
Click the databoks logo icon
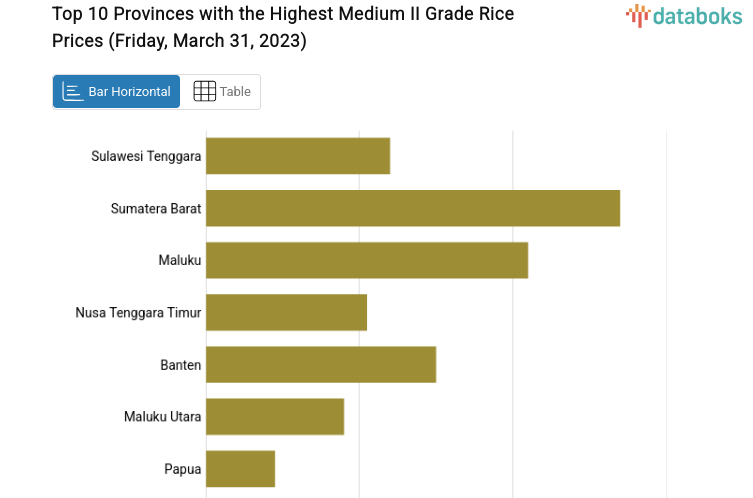(637, 14)
